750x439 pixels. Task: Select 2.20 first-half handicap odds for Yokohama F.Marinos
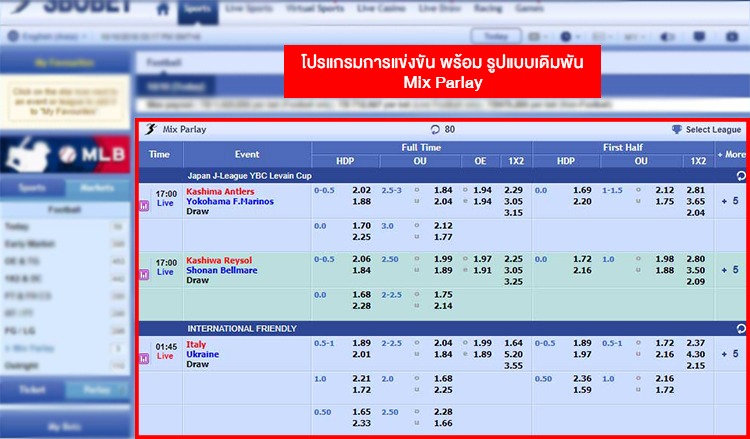(x=582, y=201)
